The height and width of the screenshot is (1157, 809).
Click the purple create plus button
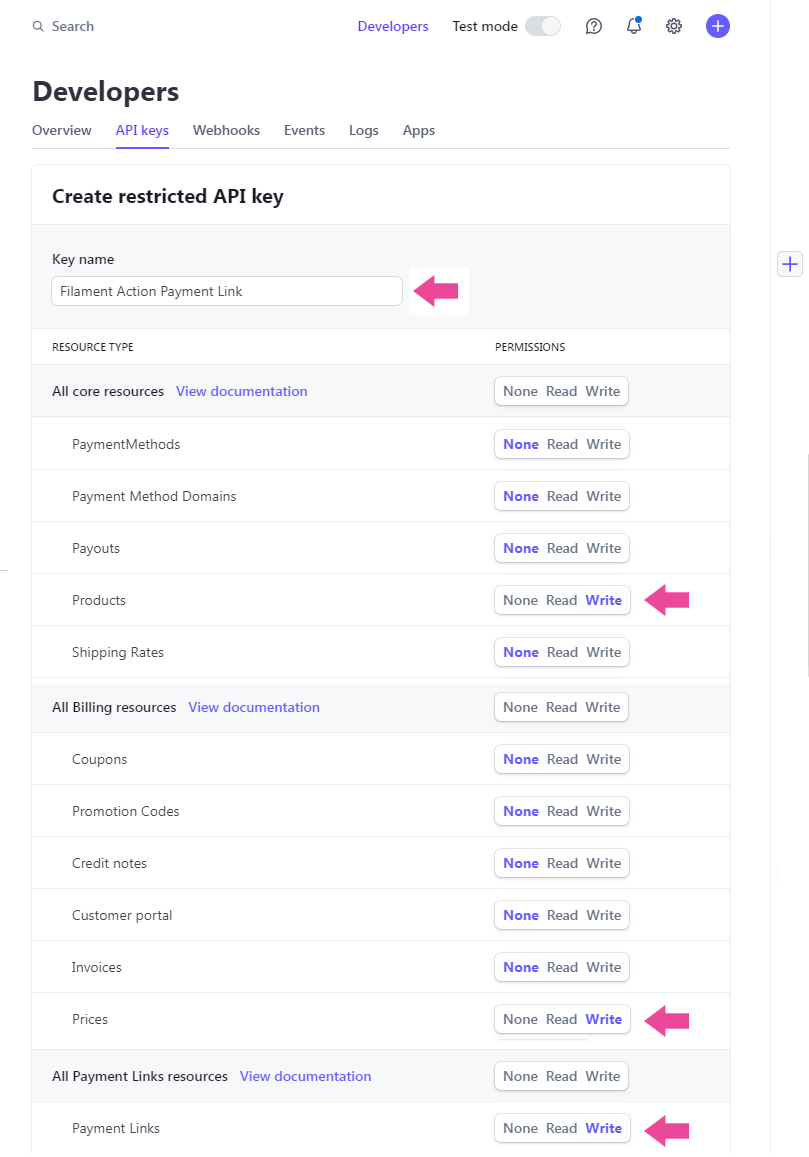717,27
